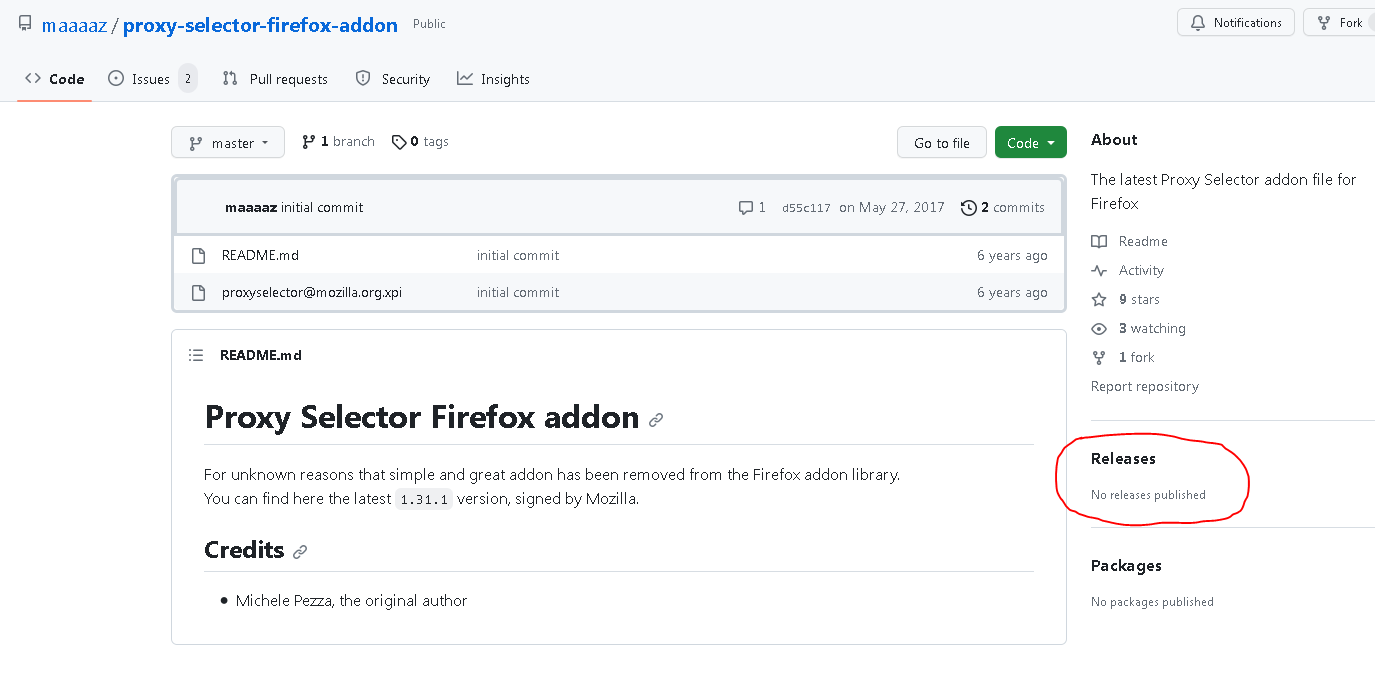
Task: Click the 1.31.1 version code text
Action: point(424,499)
